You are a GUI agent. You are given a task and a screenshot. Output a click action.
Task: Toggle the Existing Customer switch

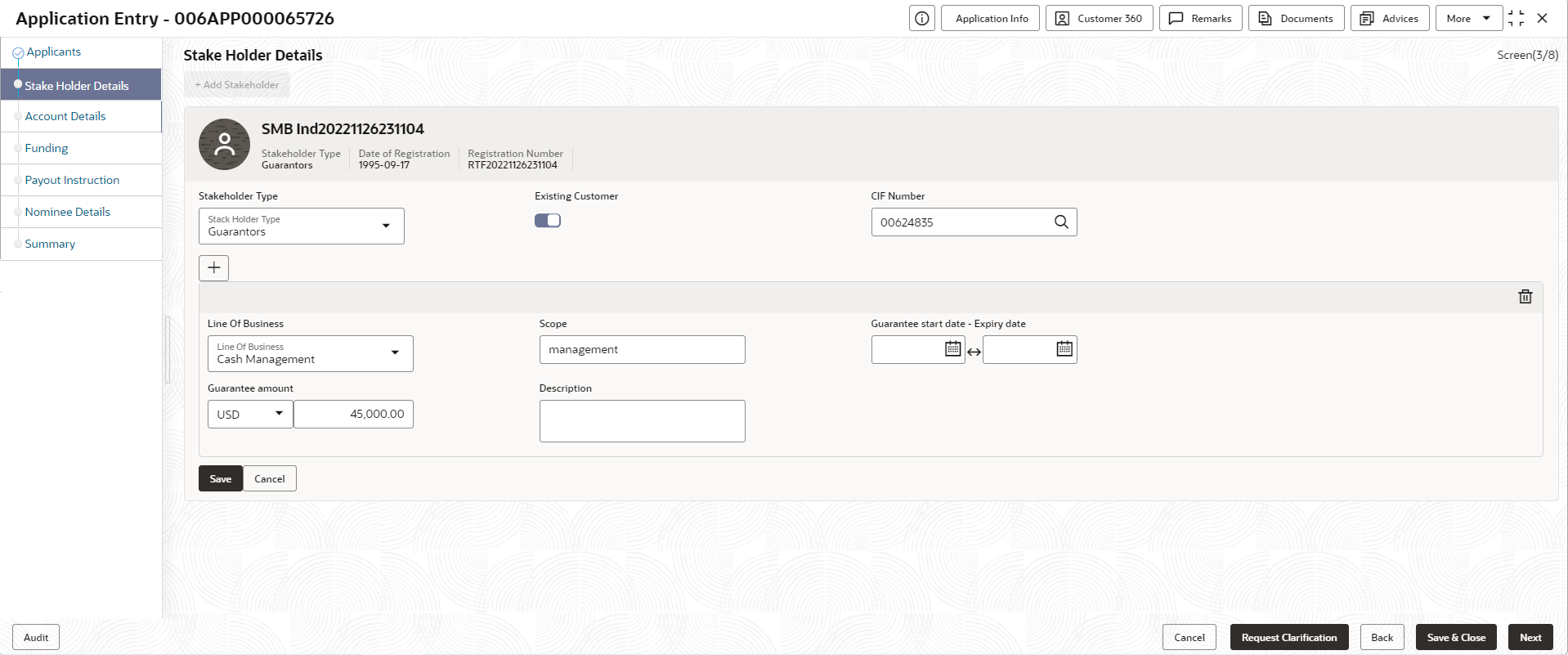pos(548,221)
